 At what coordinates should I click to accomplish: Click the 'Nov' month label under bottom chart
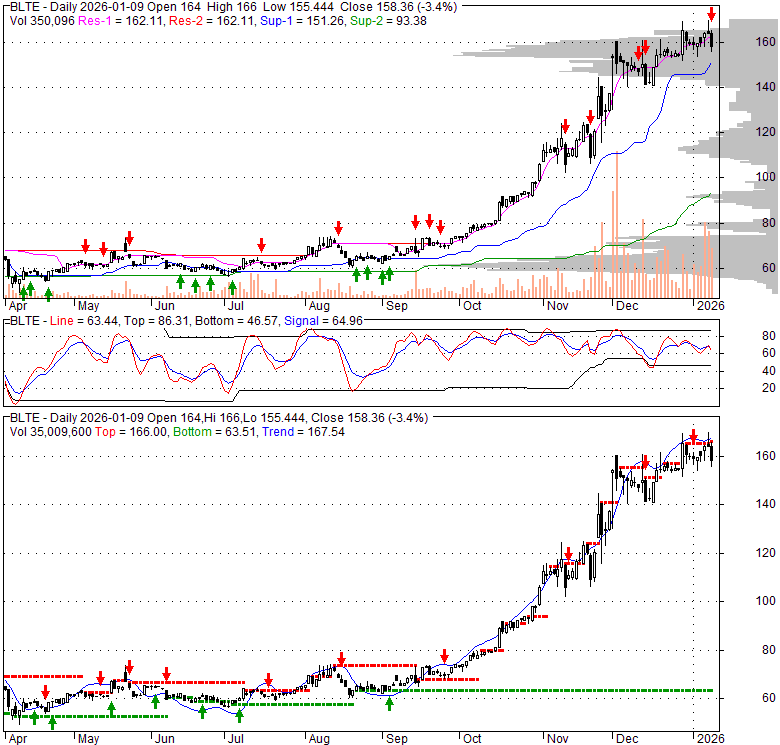click(557, 739)
